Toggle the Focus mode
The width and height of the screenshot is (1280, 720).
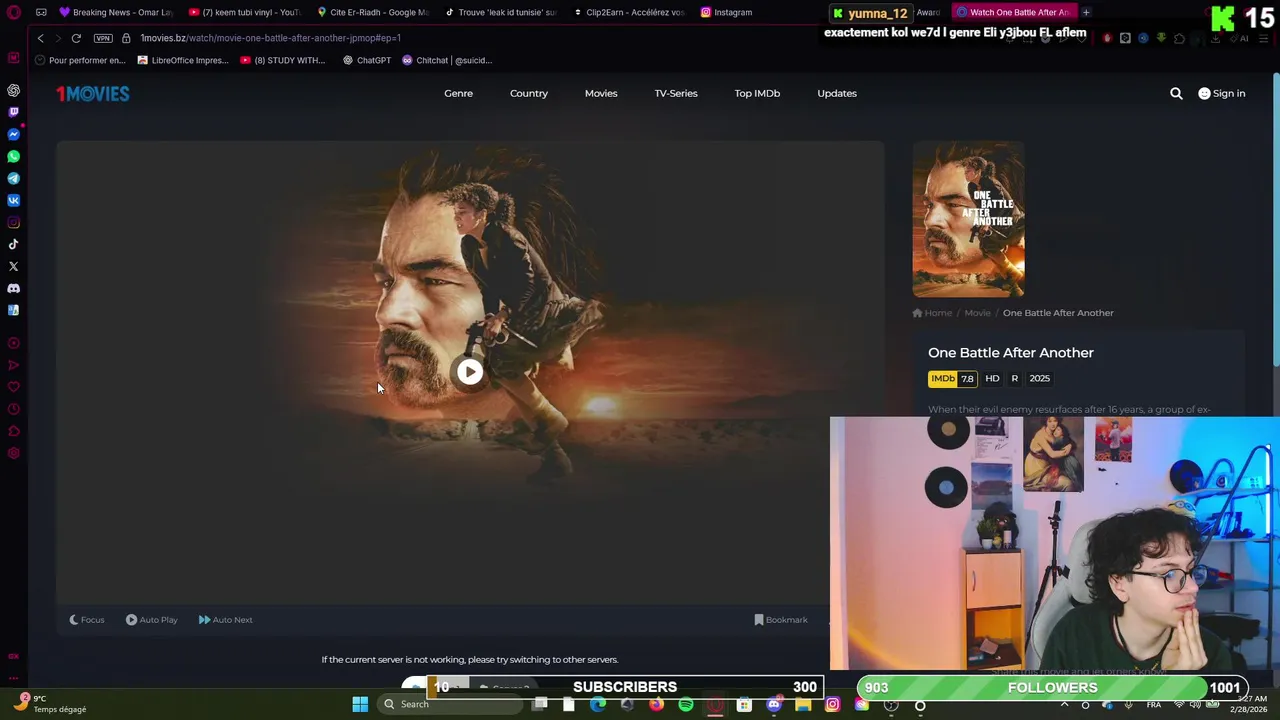[x=86, y=620]
